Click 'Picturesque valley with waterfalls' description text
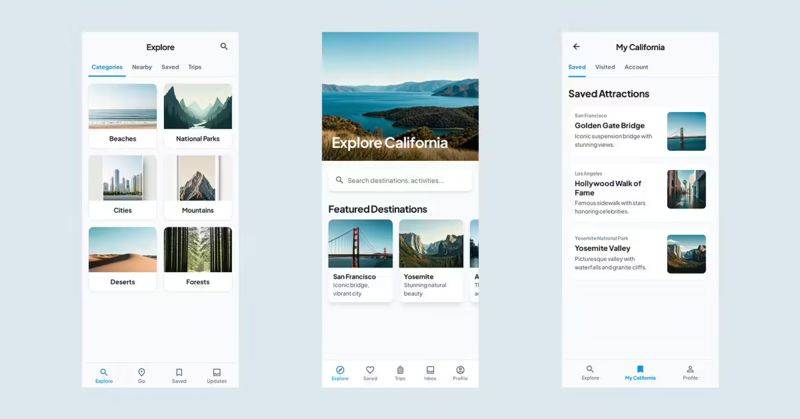The width and height of the screenshot is (800, 419). pos(610,263)
